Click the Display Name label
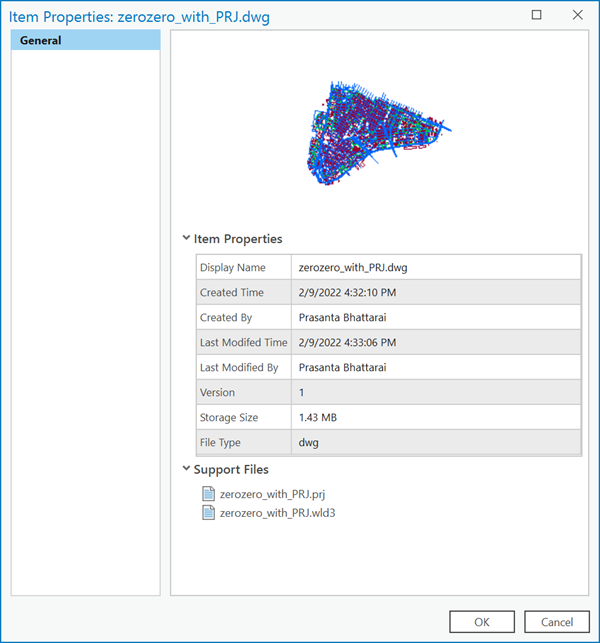Viewport: 600px width, 643px height. pos(233,268)
